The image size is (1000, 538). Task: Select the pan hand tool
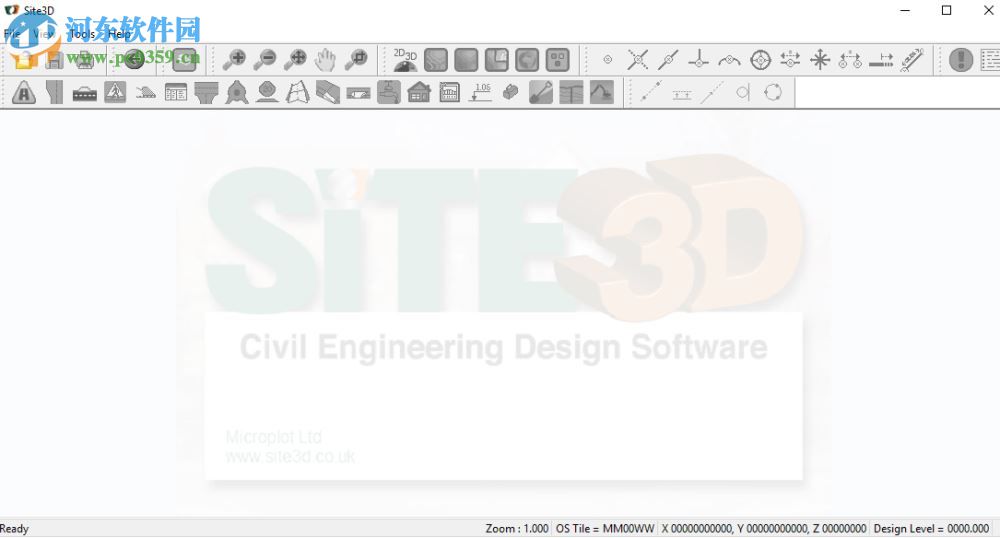tap(325, 60)
